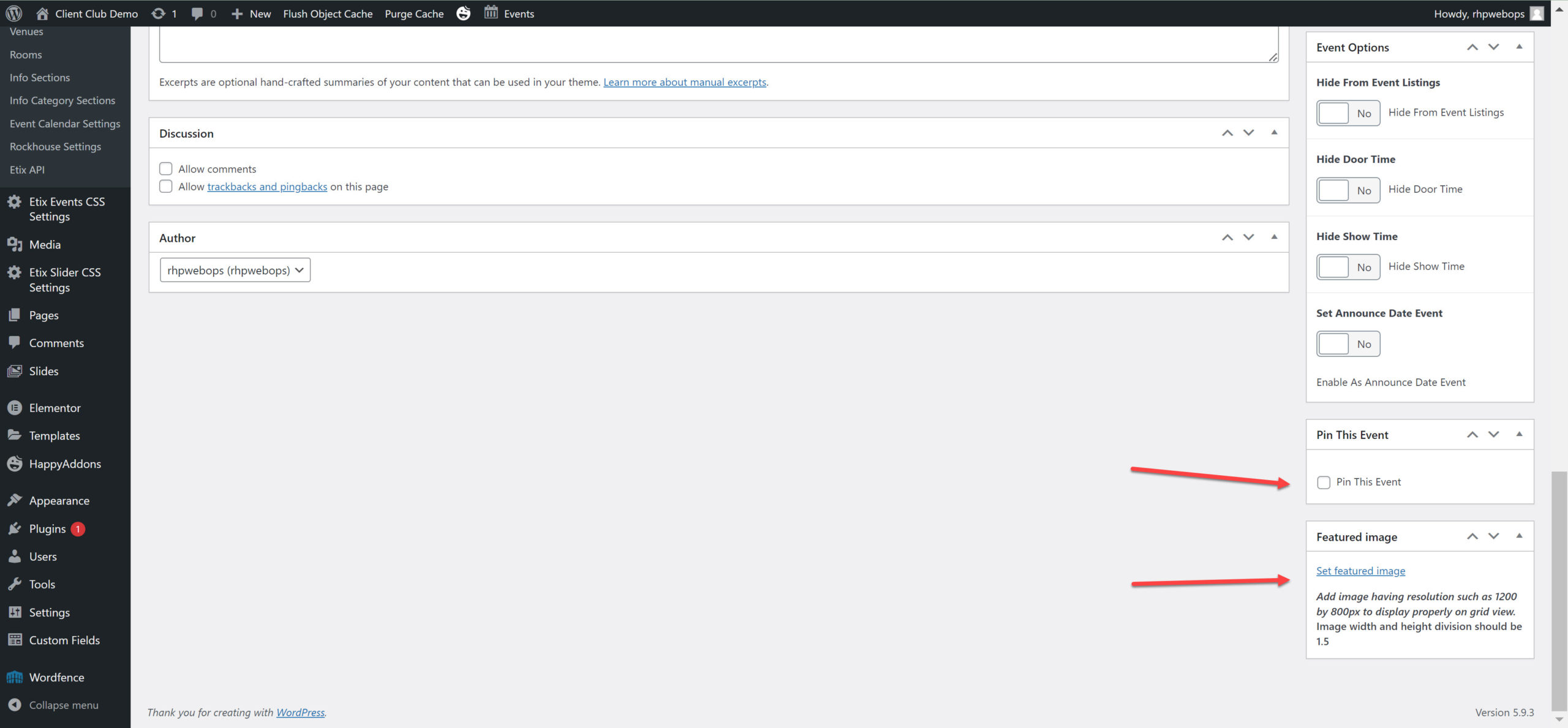Check the Pin This Event checkbox
The width and height of the screenshot is (1568, 728).
pos(1324,482)
